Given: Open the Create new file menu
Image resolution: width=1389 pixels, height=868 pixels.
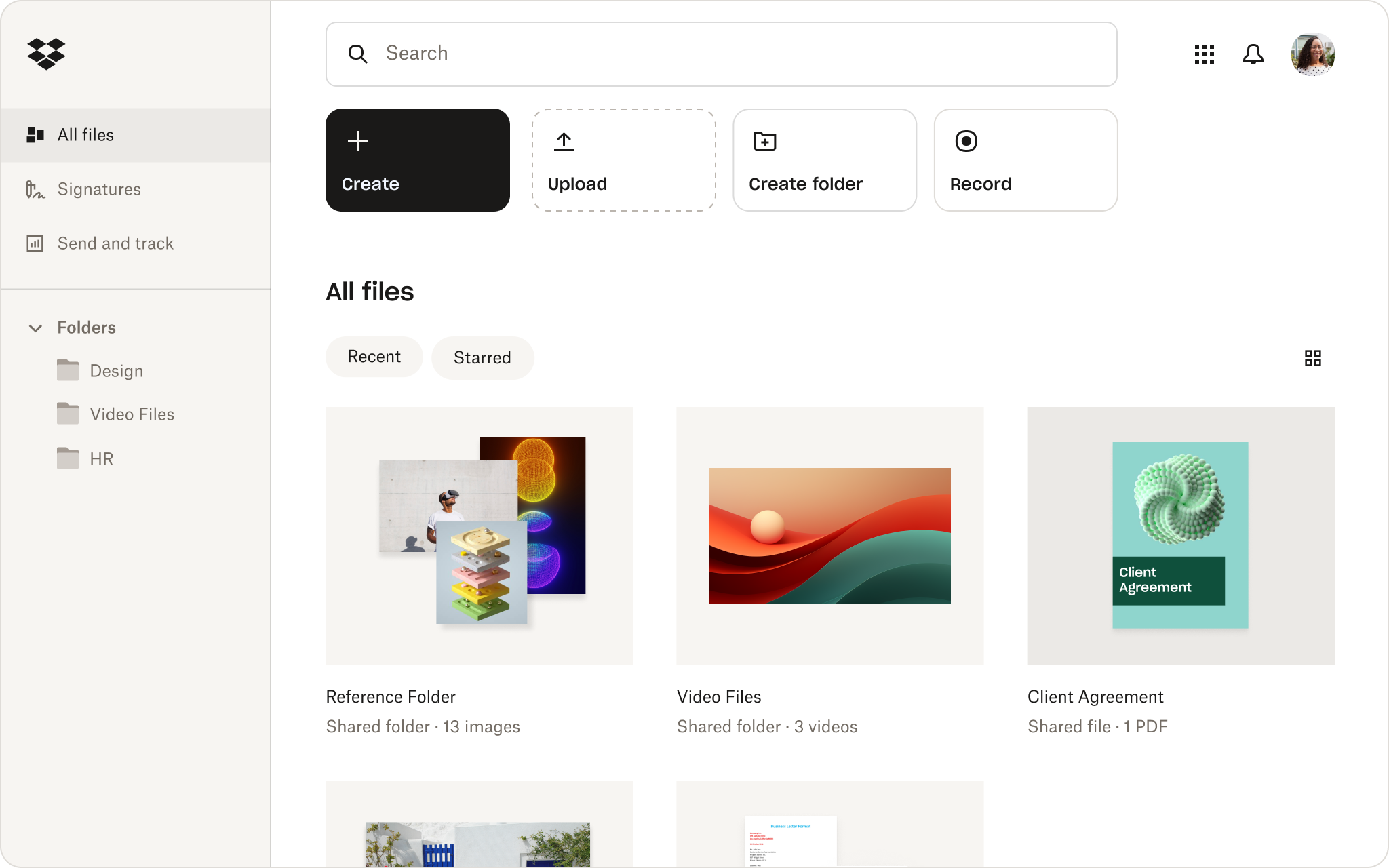Looking at the screenshot, I should click(x=418, y=159).
